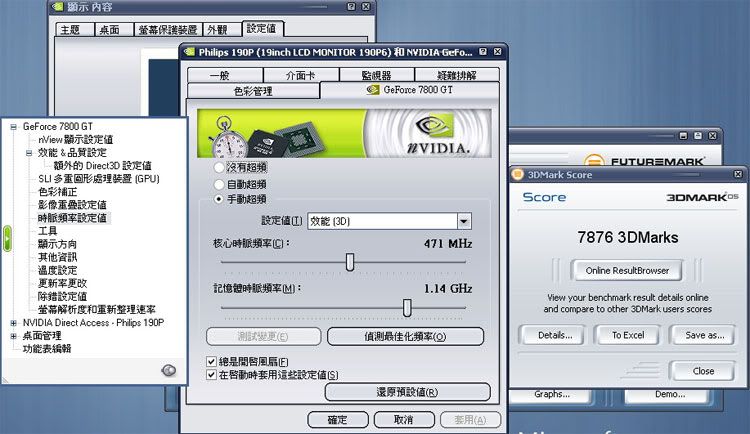Toggle the 在啟動時套用這些設定值 checkbox

(x=211, y=374)
